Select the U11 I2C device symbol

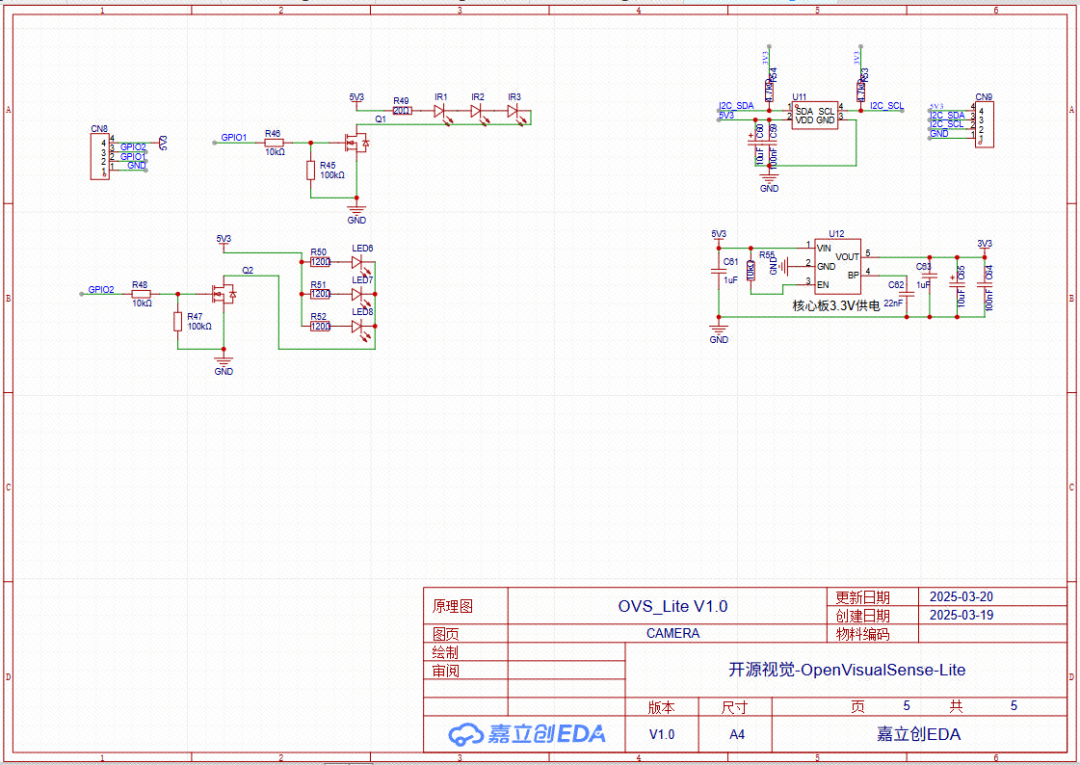pos(816,117)
